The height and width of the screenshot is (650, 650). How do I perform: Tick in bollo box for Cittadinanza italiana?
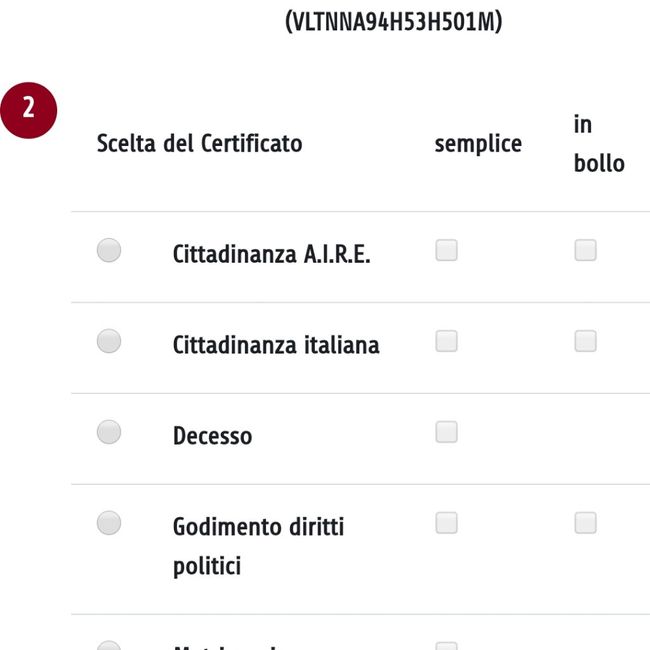[585, 342]
